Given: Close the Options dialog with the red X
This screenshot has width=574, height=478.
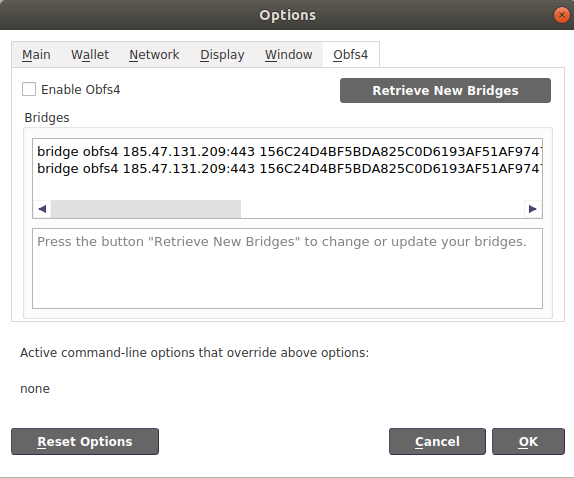Looking at the screenshot, I should pos(561,15).
